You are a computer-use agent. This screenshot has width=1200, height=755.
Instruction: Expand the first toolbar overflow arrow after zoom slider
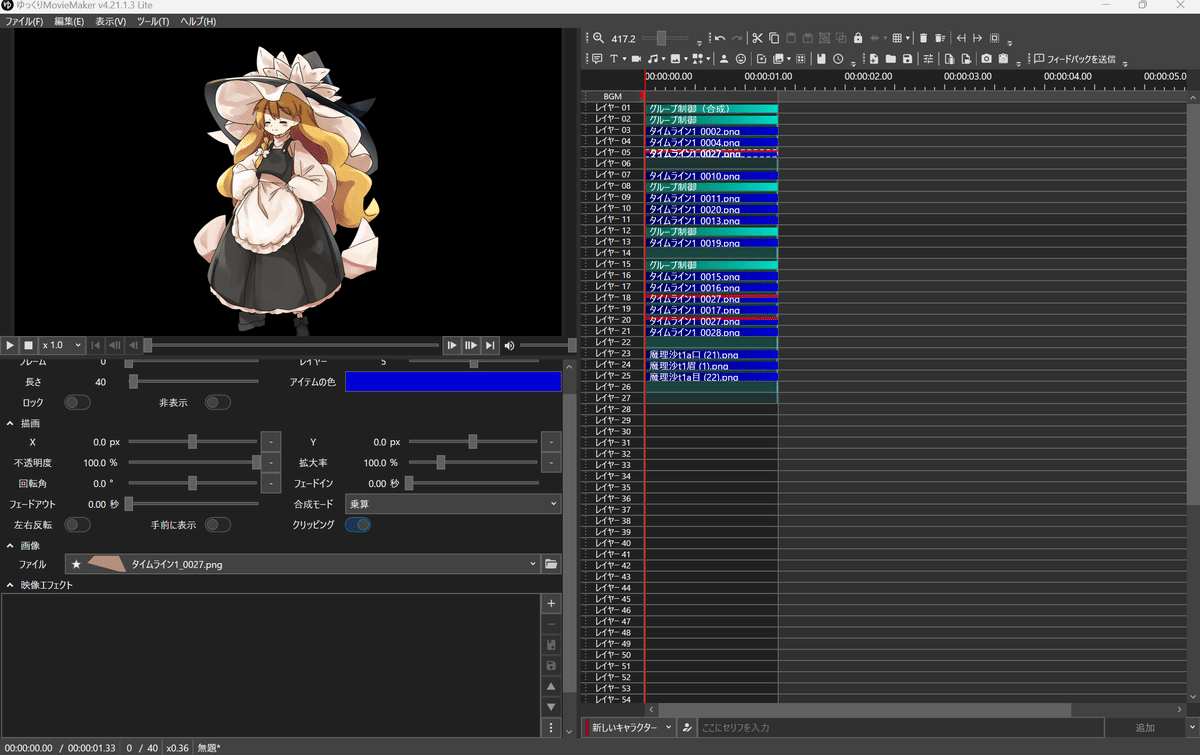[x=699, y=43]
